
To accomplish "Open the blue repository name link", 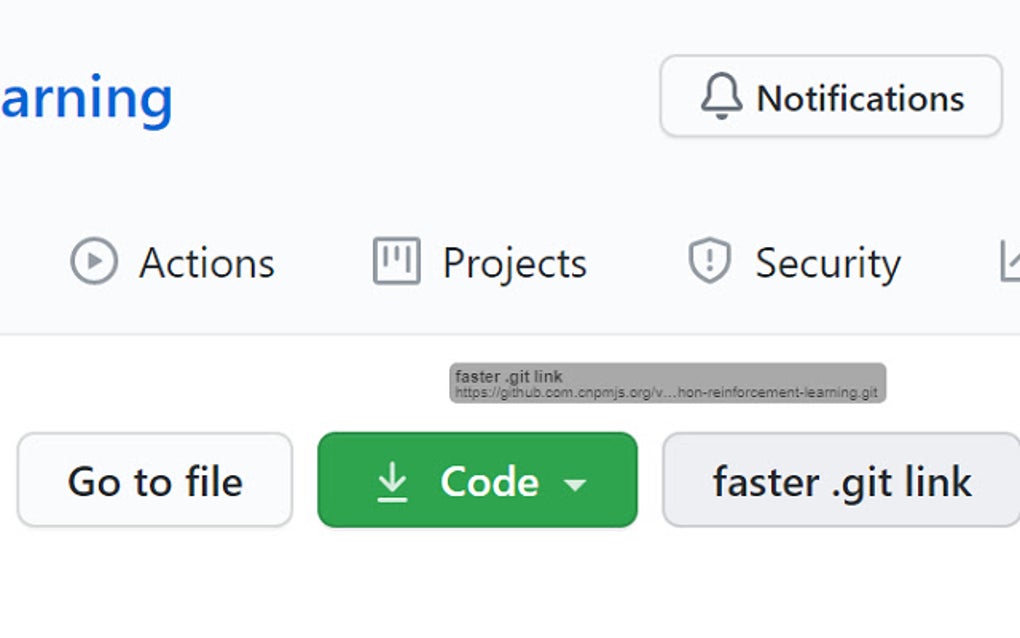I will click(x=86, y=98).
